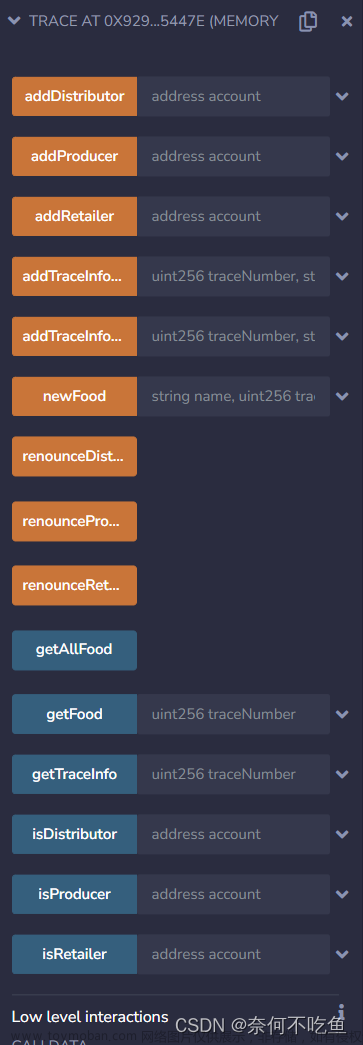Call the renounceRet... function
This screenshot has height=1045, width=363.
(75, 585)
